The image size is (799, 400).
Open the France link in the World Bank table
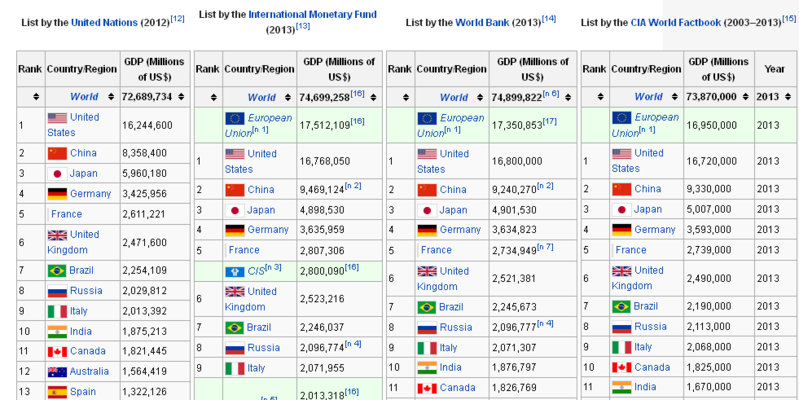[436, 250]
